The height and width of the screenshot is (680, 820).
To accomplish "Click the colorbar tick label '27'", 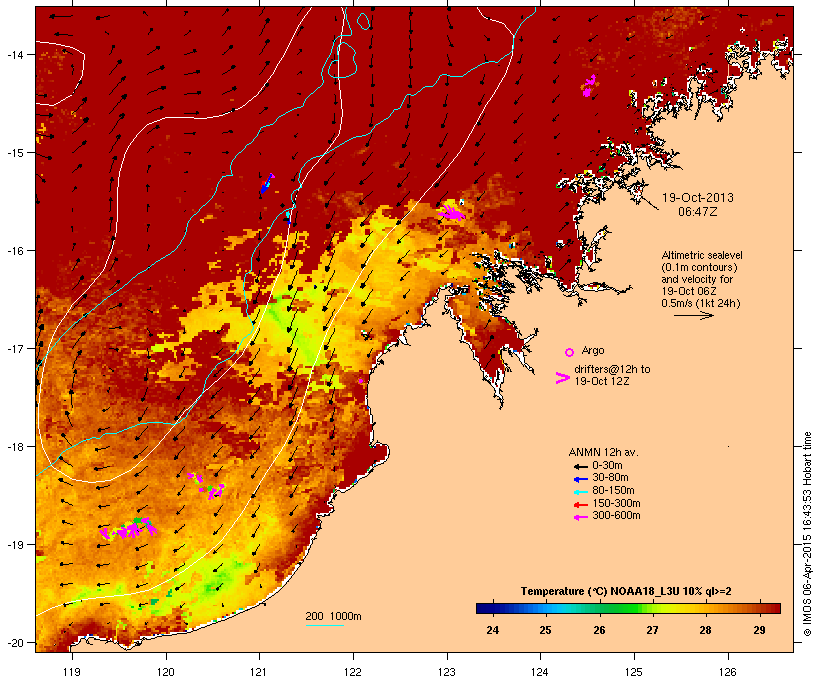I will (652, 630).
